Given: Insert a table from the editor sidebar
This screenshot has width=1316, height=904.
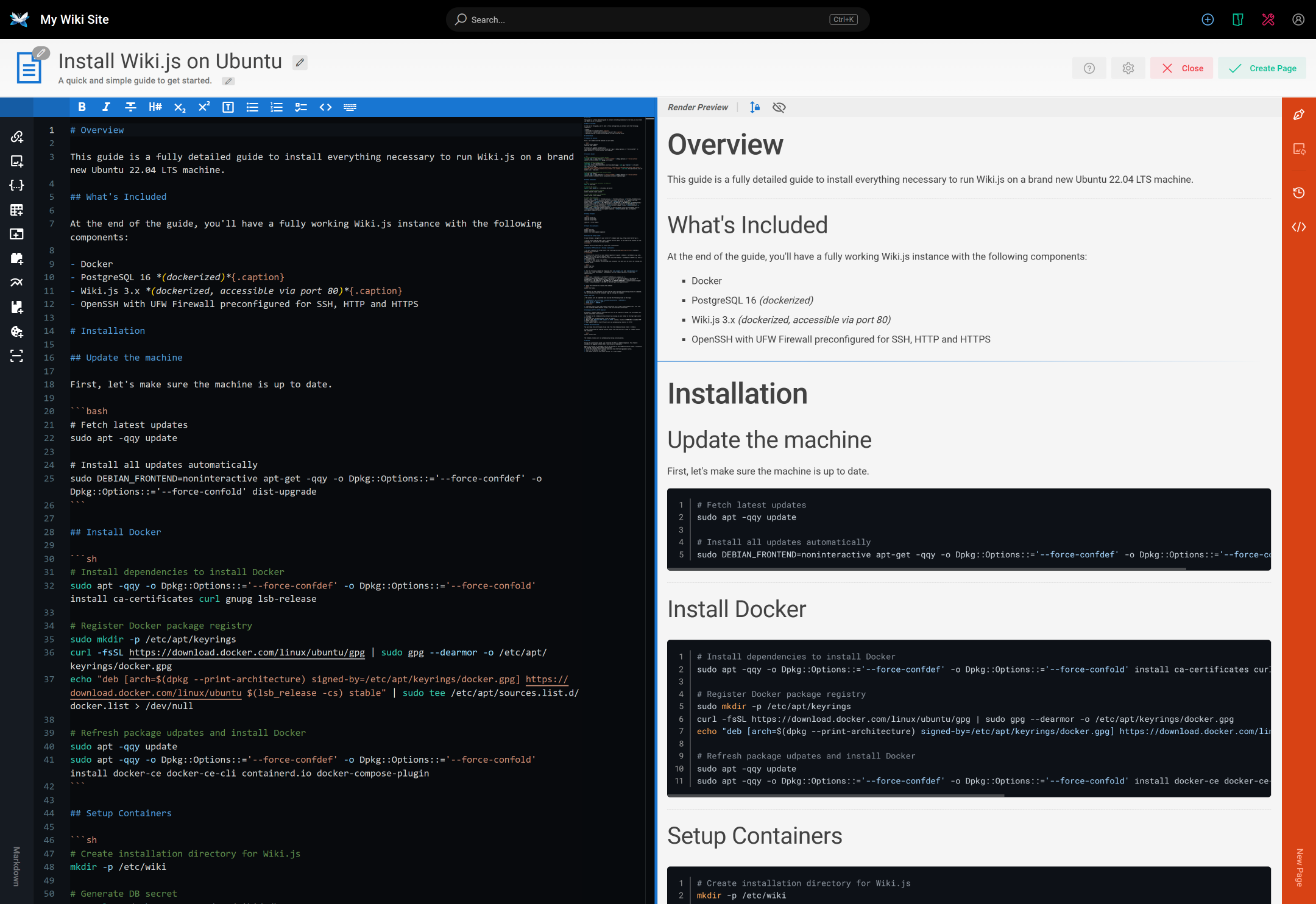Looking at the screenshot, I should coord(16,210).
